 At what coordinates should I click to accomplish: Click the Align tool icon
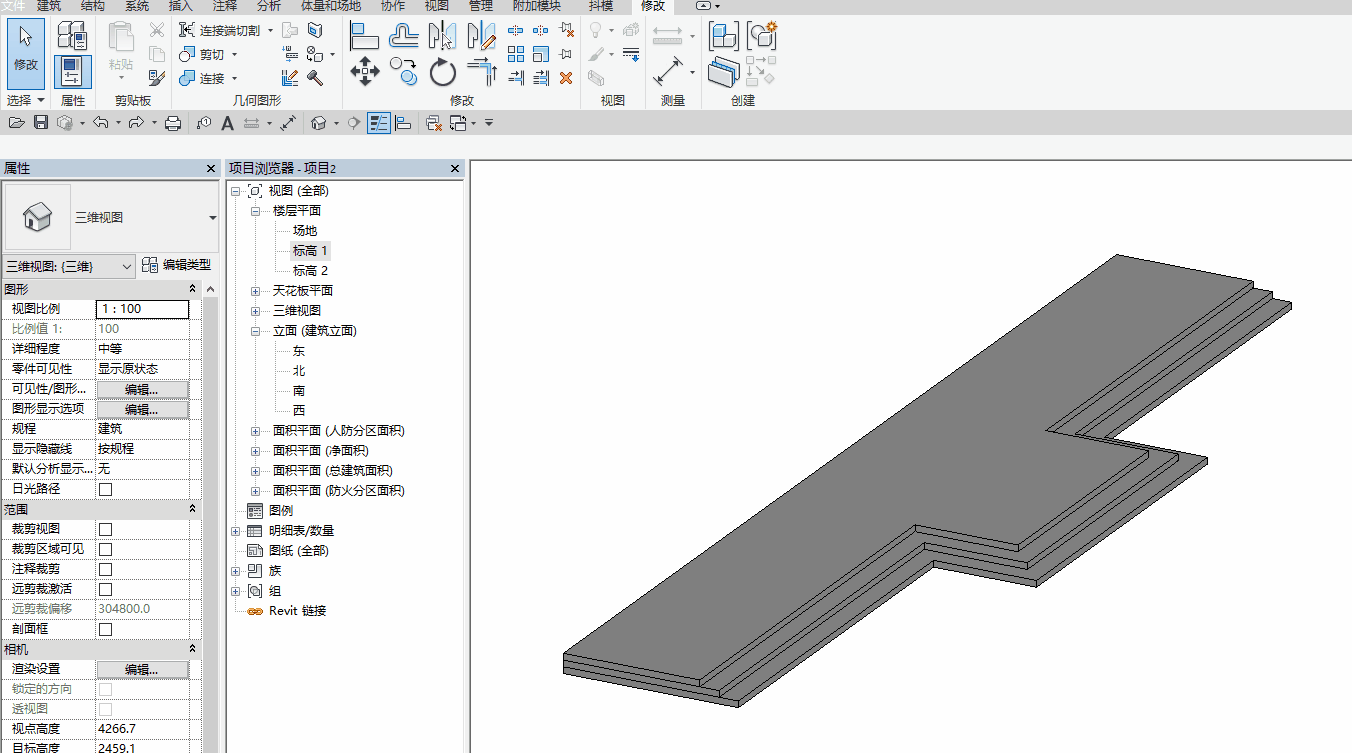pos(364,37)
